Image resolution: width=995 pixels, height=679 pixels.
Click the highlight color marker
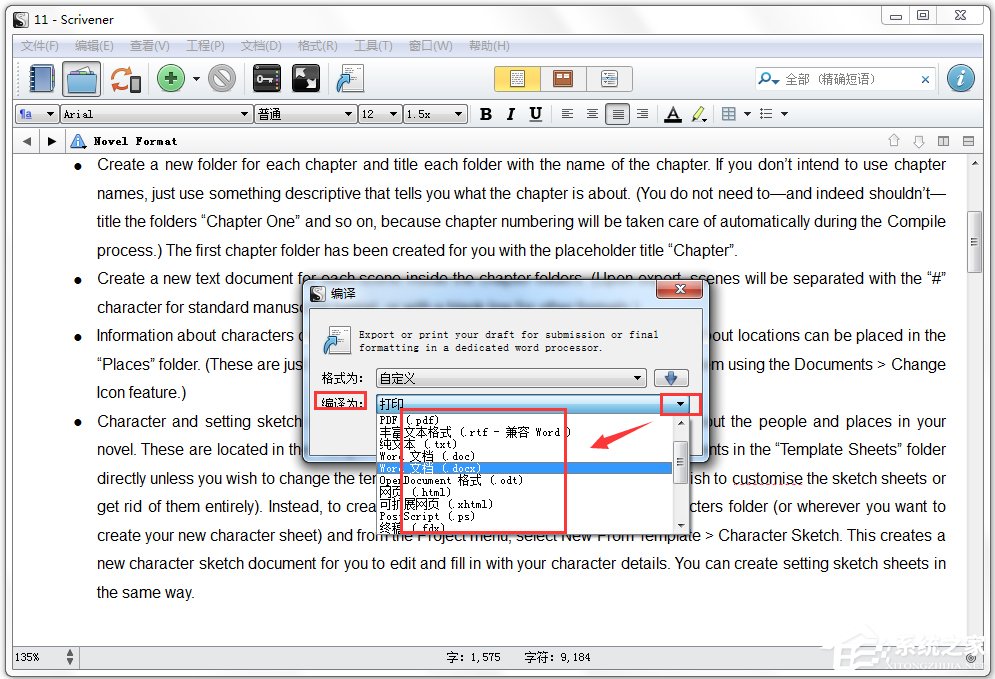[x=699, y=114]
